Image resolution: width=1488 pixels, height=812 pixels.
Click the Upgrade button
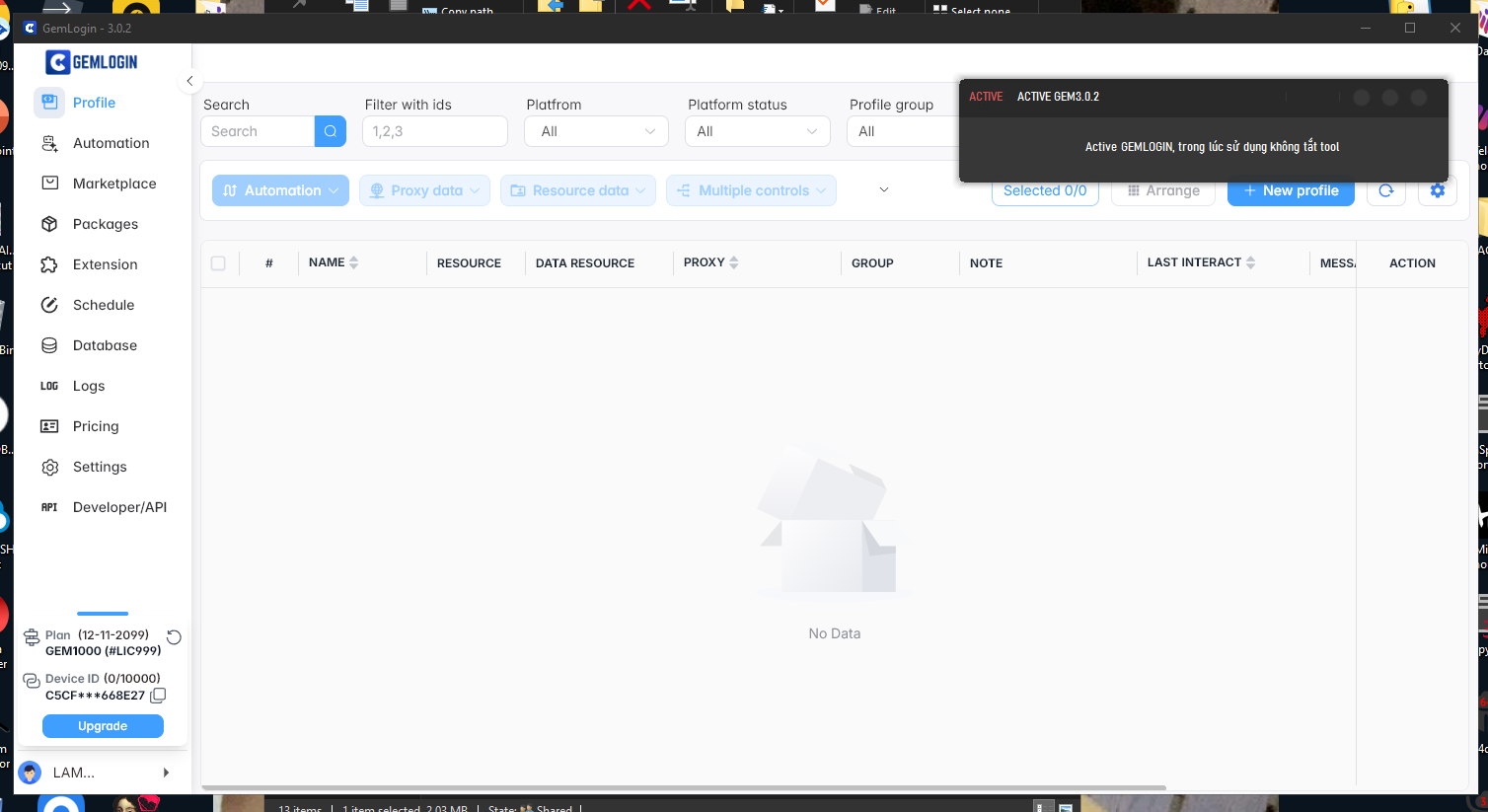(x=103, y=726)
